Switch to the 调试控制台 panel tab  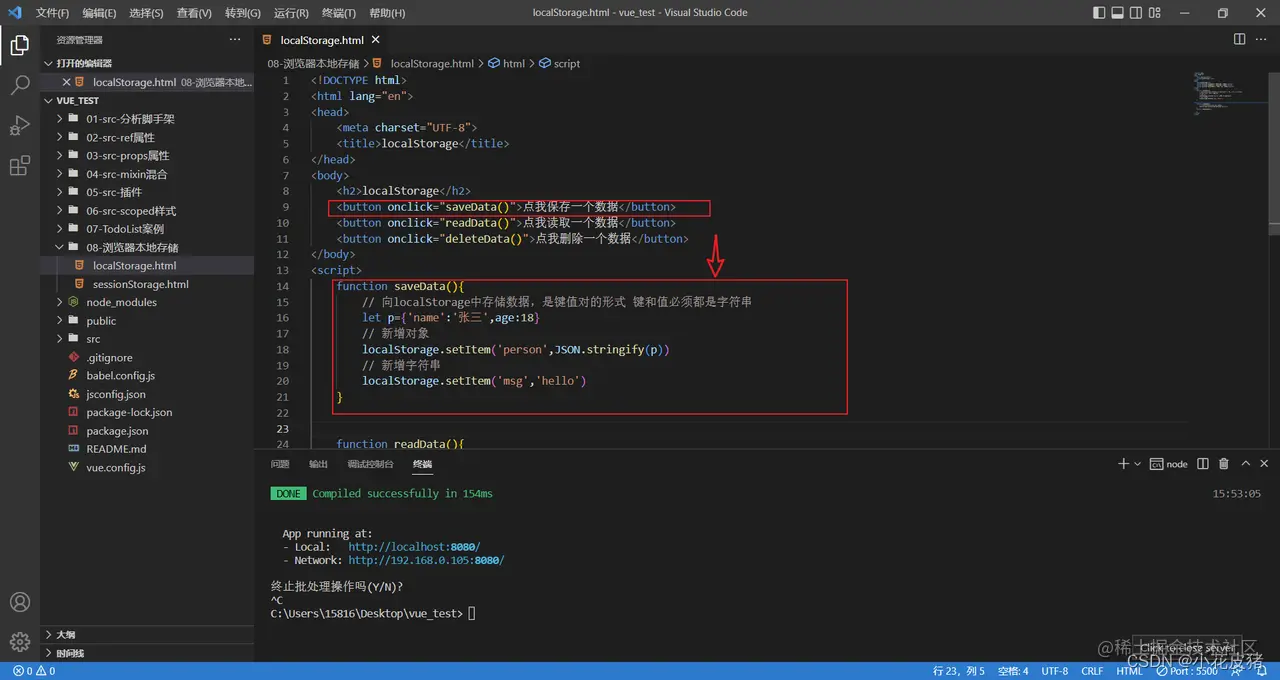coord(370,464)
